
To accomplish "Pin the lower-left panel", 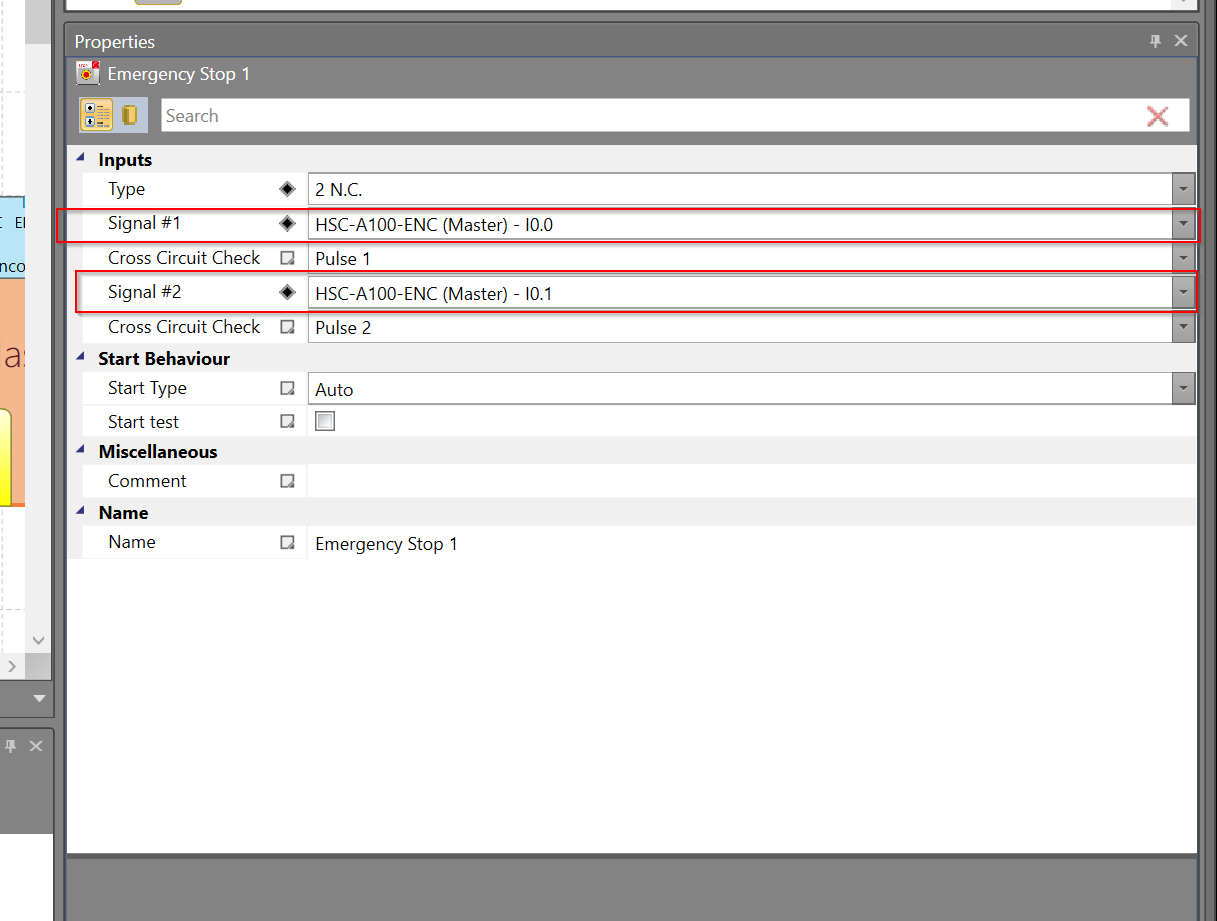I will [11, 746].
